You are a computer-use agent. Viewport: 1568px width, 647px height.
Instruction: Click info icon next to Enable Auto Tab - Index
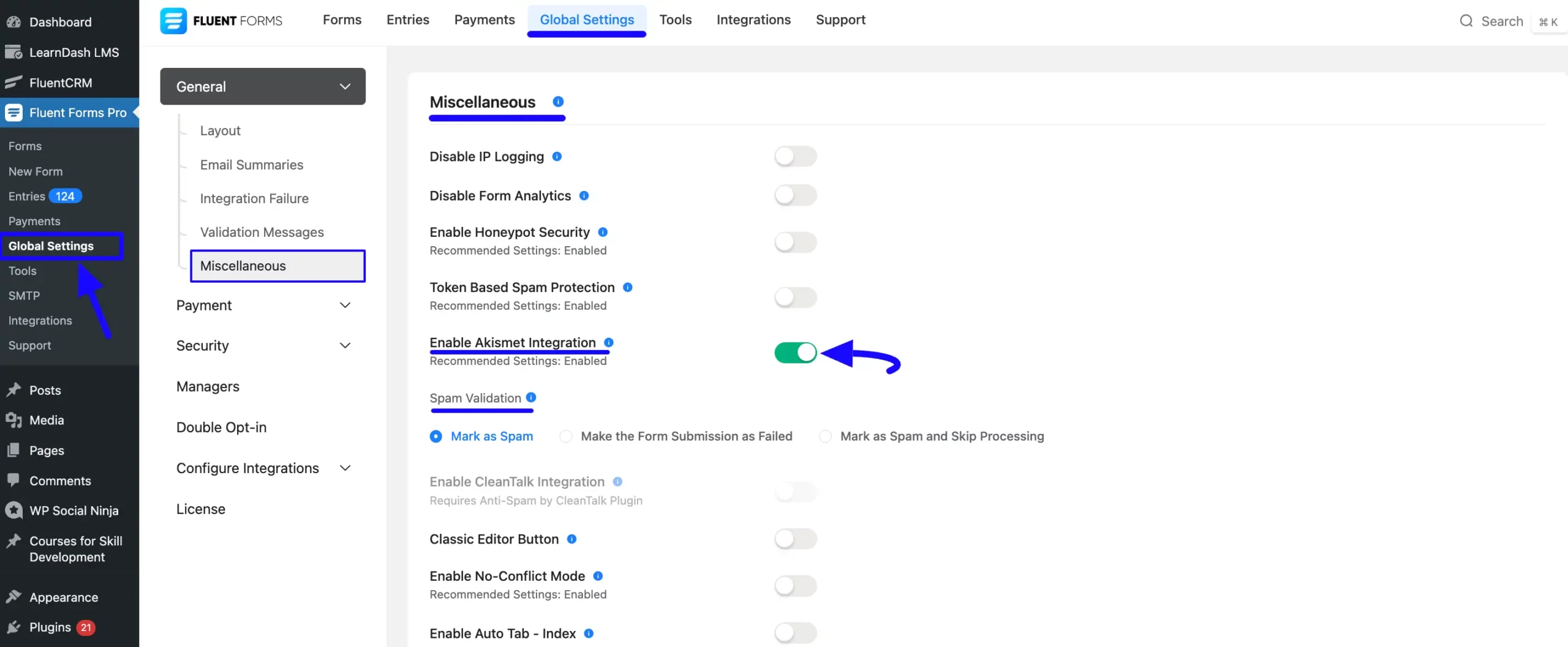pyautogui.click(x=589, y=634)
